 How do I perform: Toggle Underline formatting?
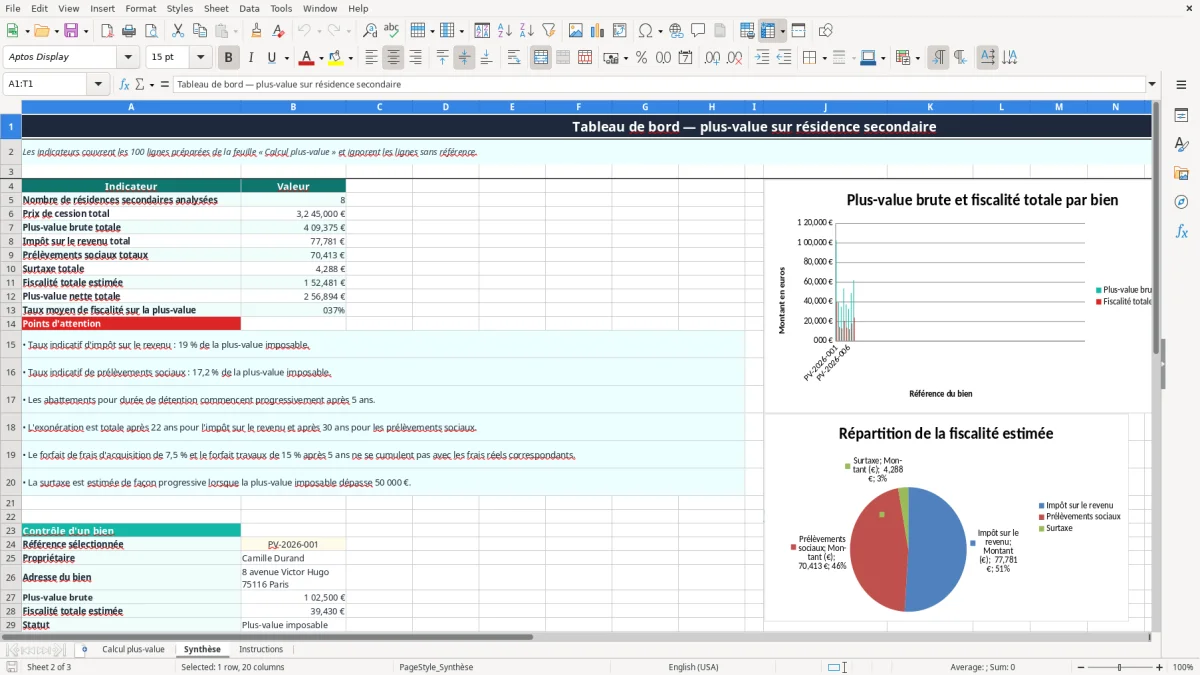pyautogui.click(x=271, y=57)
